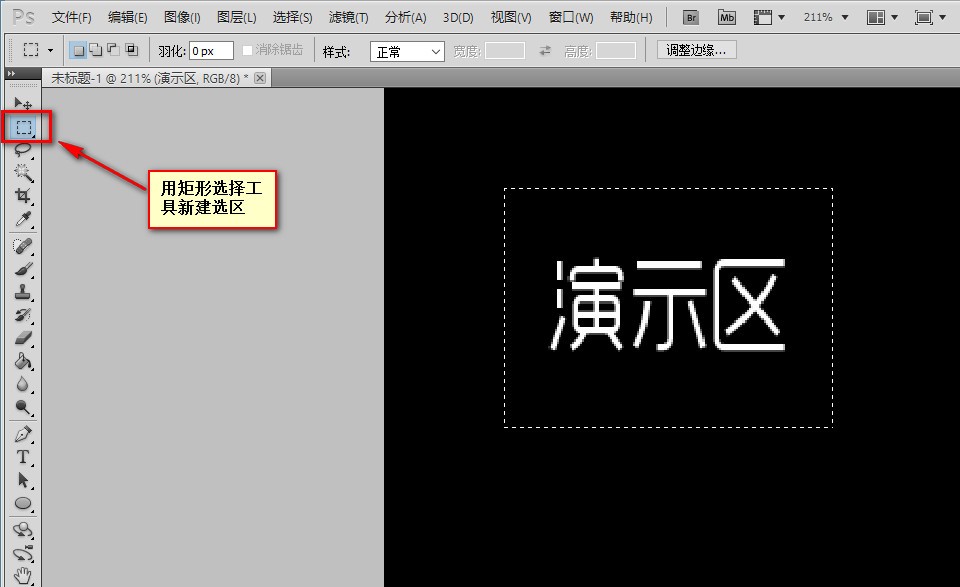Launch Adobe Bridge via Br icon

click(x=690, y=17)
